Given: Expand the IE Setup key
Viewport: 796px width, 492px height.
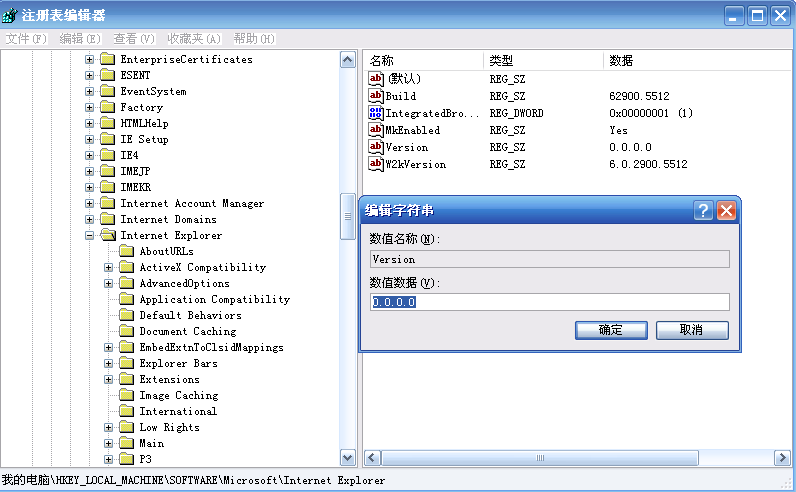Looking at the screenshot, I should [x=89, y=139].
